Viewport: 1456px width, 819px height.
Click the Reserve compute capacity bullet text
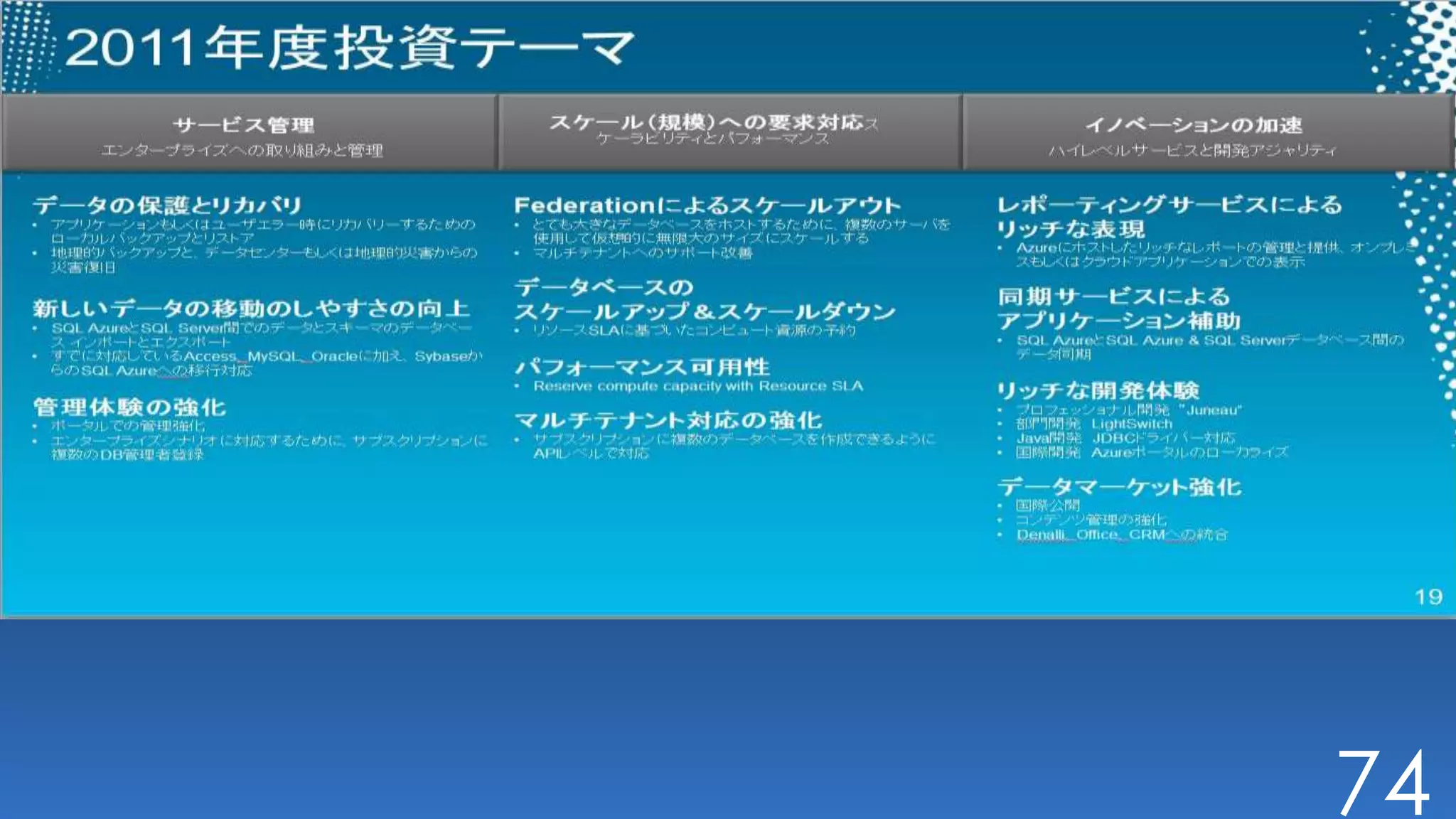[x=697, y=386]
